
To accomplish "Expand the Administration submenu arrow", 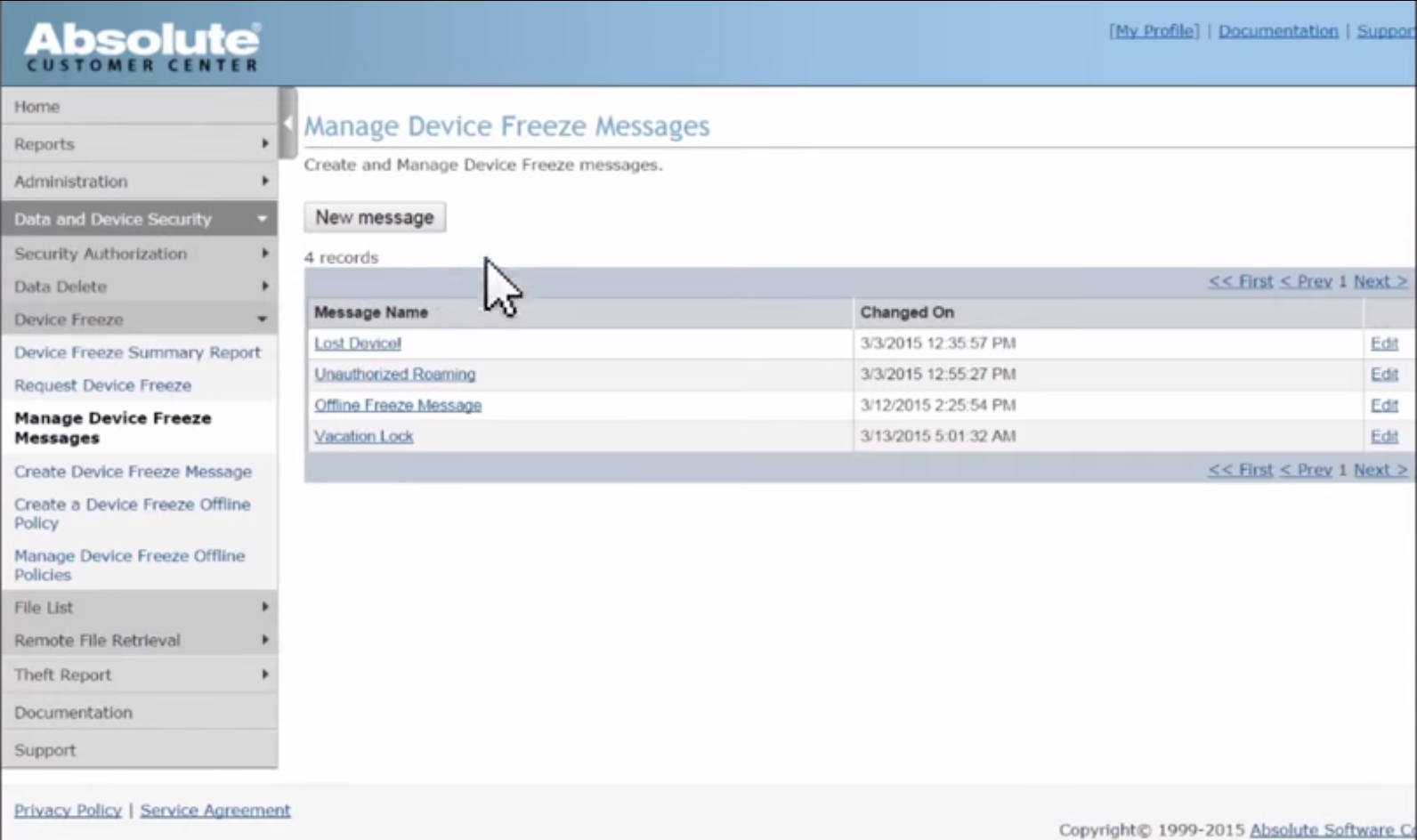I will pyautogui.click(x=264, y=181).
